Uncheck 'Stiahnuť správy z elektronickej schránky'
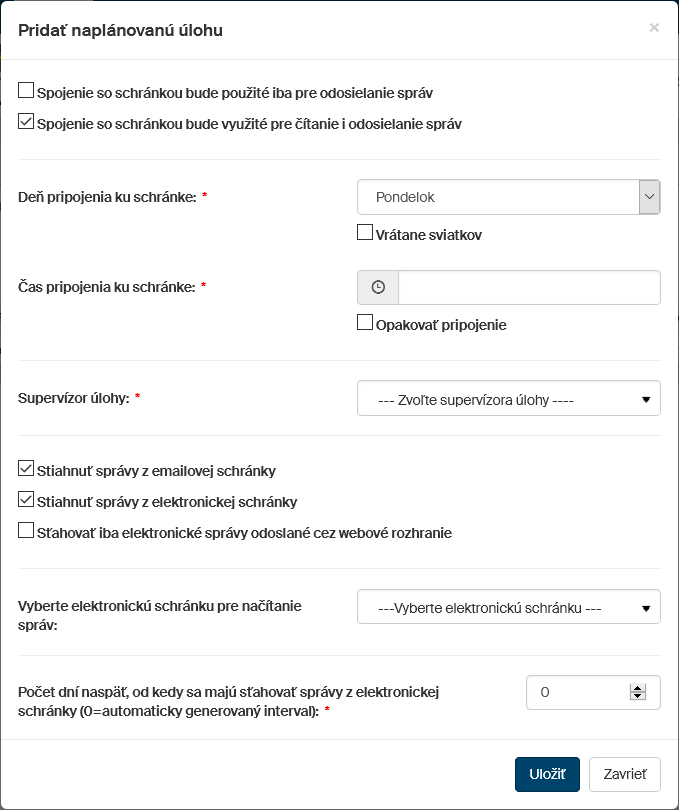 click(26, 499)
